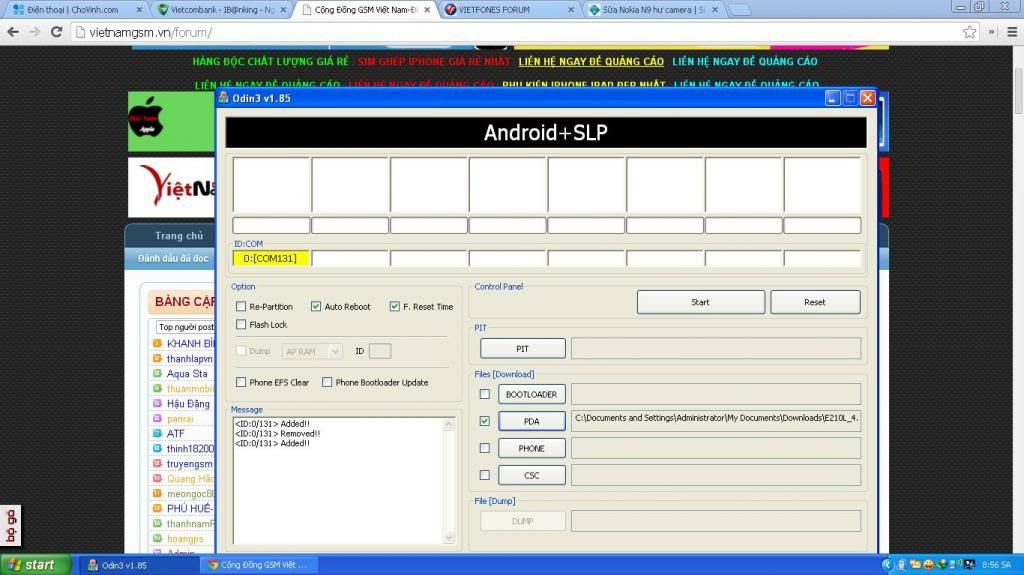Screen dimensions: 1024x575
Task: Tick the Re-Partition checkbox in Odin3
Action: 241,306
